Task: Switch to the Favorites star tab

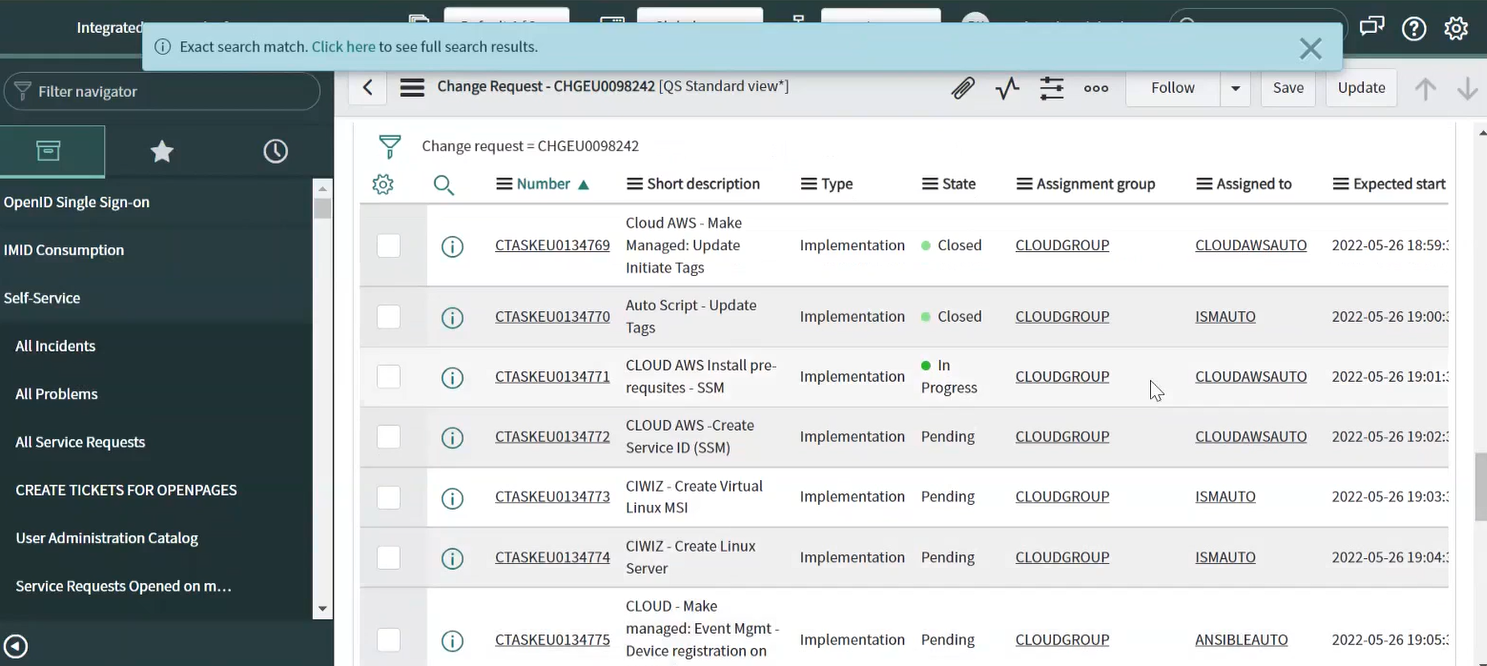Action: pyautogui.click(x=162, y=151)
